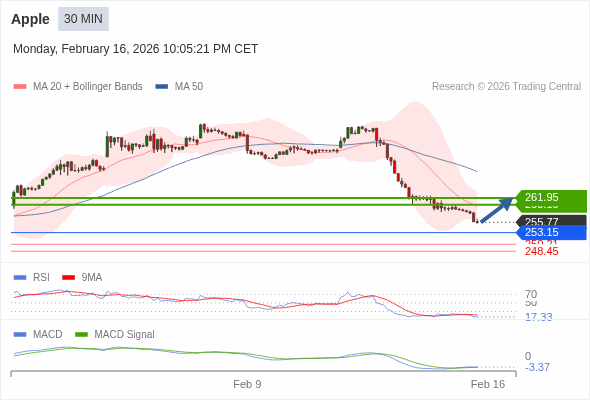The image size is (590, 400).
Task: Click the 30 MIN timeframe badge
Action: (83, 19)
